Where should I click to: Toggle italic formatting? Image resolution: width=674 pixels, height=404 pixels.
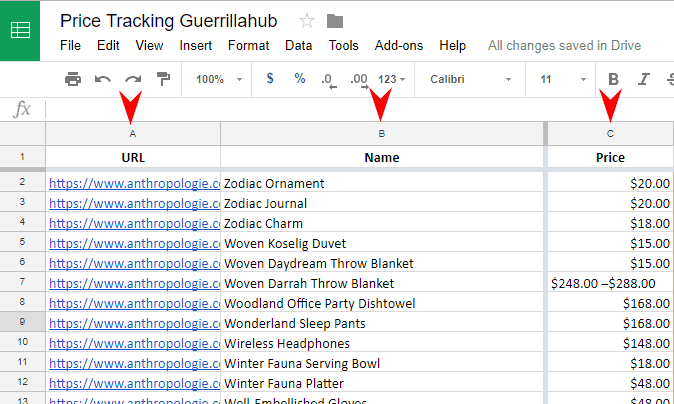644,79
